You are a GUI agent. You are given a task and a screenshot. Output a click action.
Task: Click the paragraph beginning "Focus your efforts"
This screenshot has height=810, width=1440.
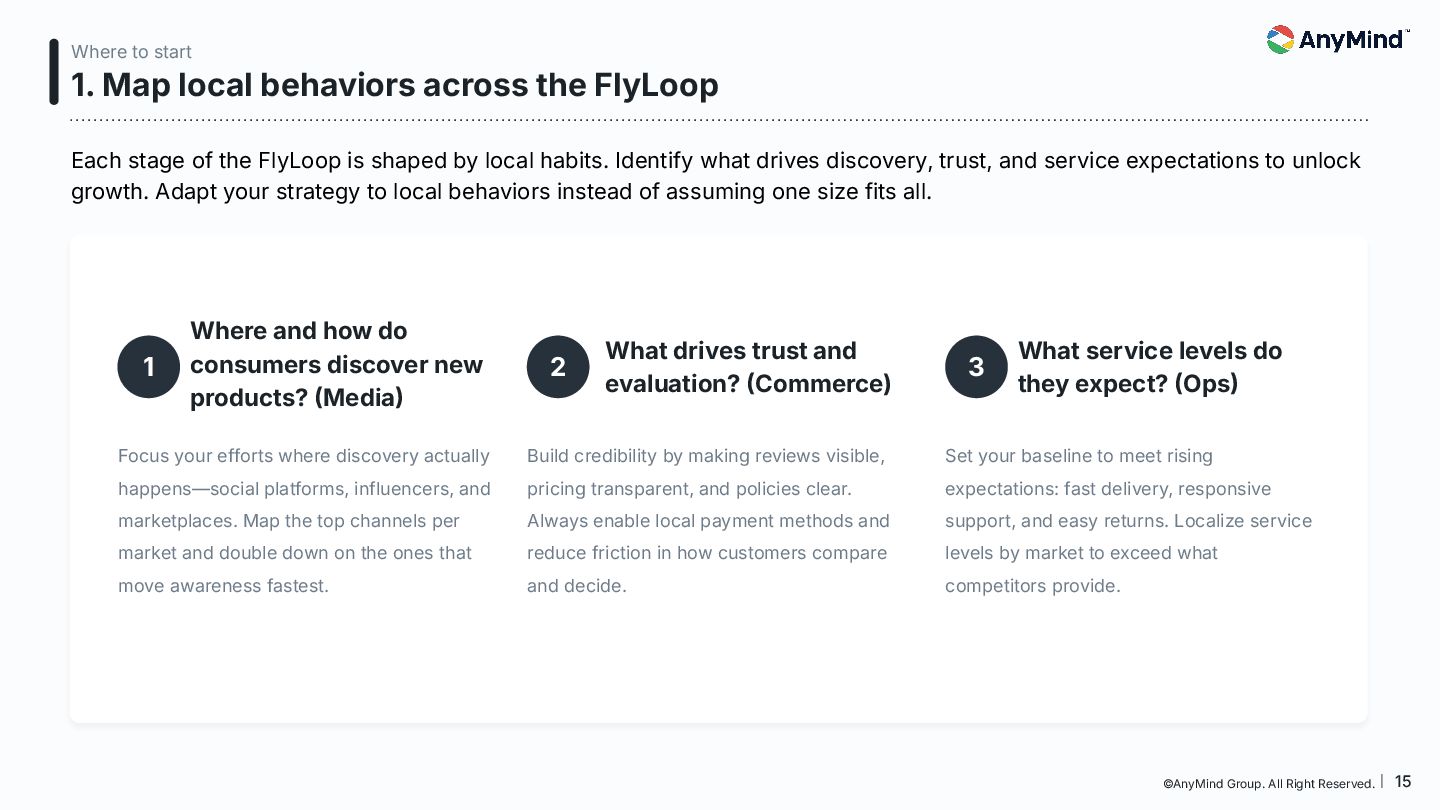pos(304,520)
